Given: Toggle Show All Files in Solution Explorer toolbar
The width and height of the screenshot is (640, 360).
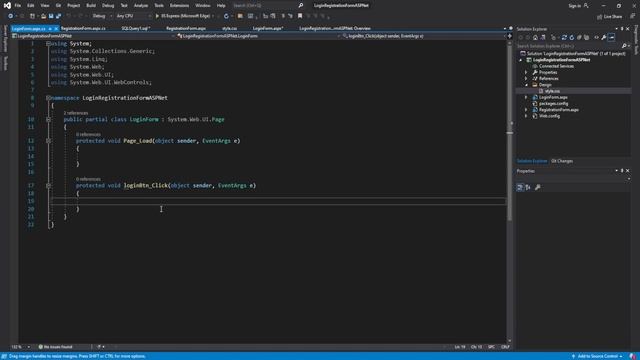Looking at the screenshot, I should pos(587,38).
